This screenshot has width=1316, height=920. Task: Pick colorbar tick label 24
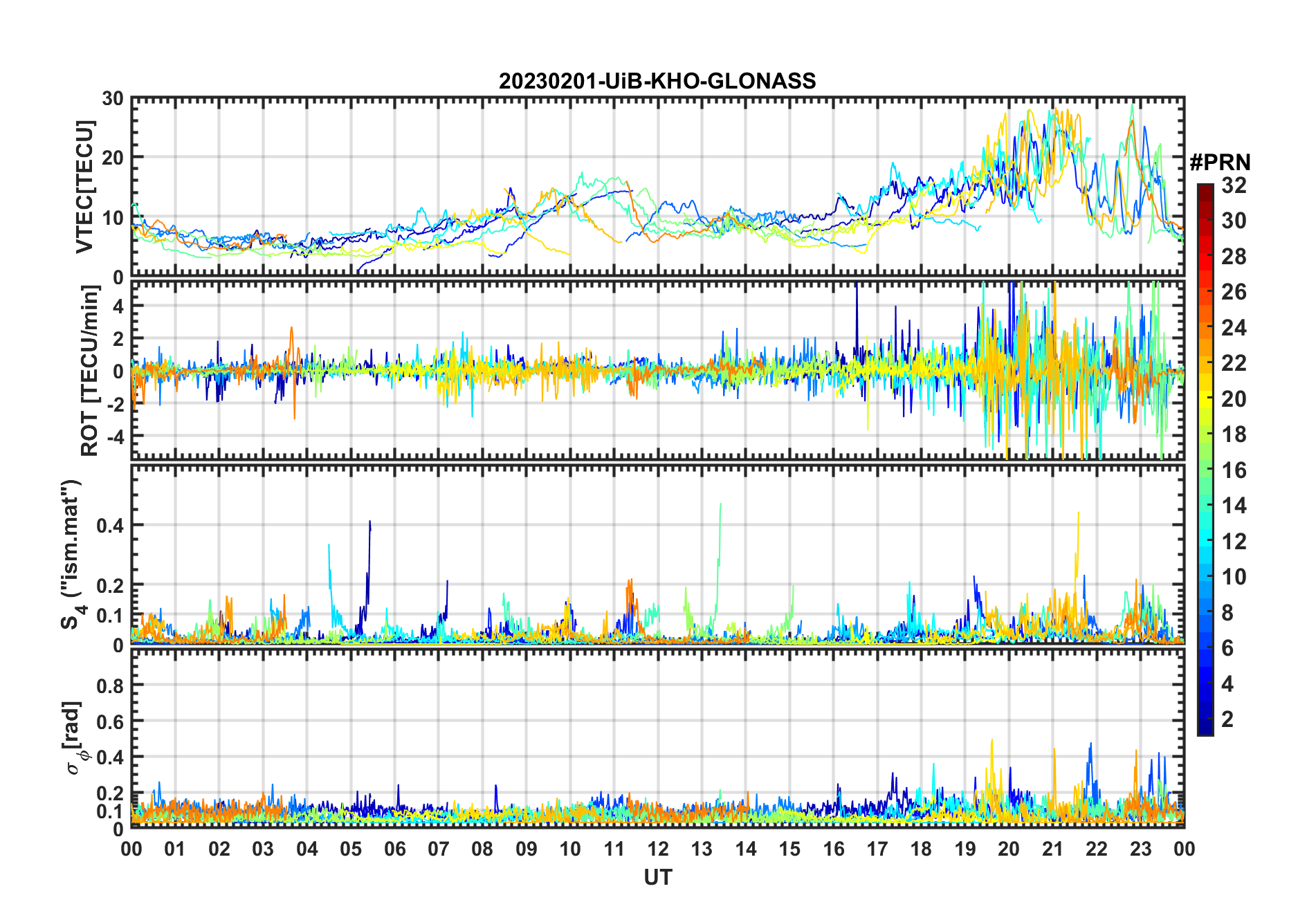point(1234,328)
